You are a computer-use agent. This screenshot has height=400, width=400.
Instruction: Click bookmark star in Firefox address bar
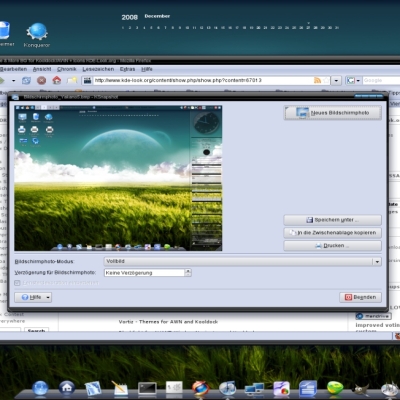[x=326, y=80]
